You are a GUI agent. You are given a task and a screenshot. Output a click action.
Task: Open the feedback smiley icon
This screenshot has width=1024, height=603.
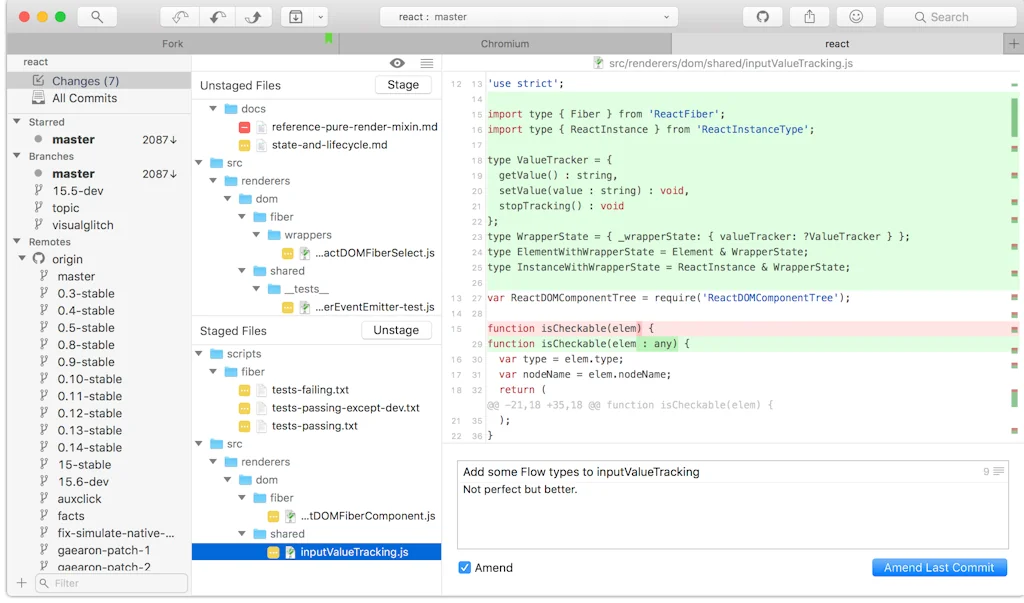click(857, 16)
